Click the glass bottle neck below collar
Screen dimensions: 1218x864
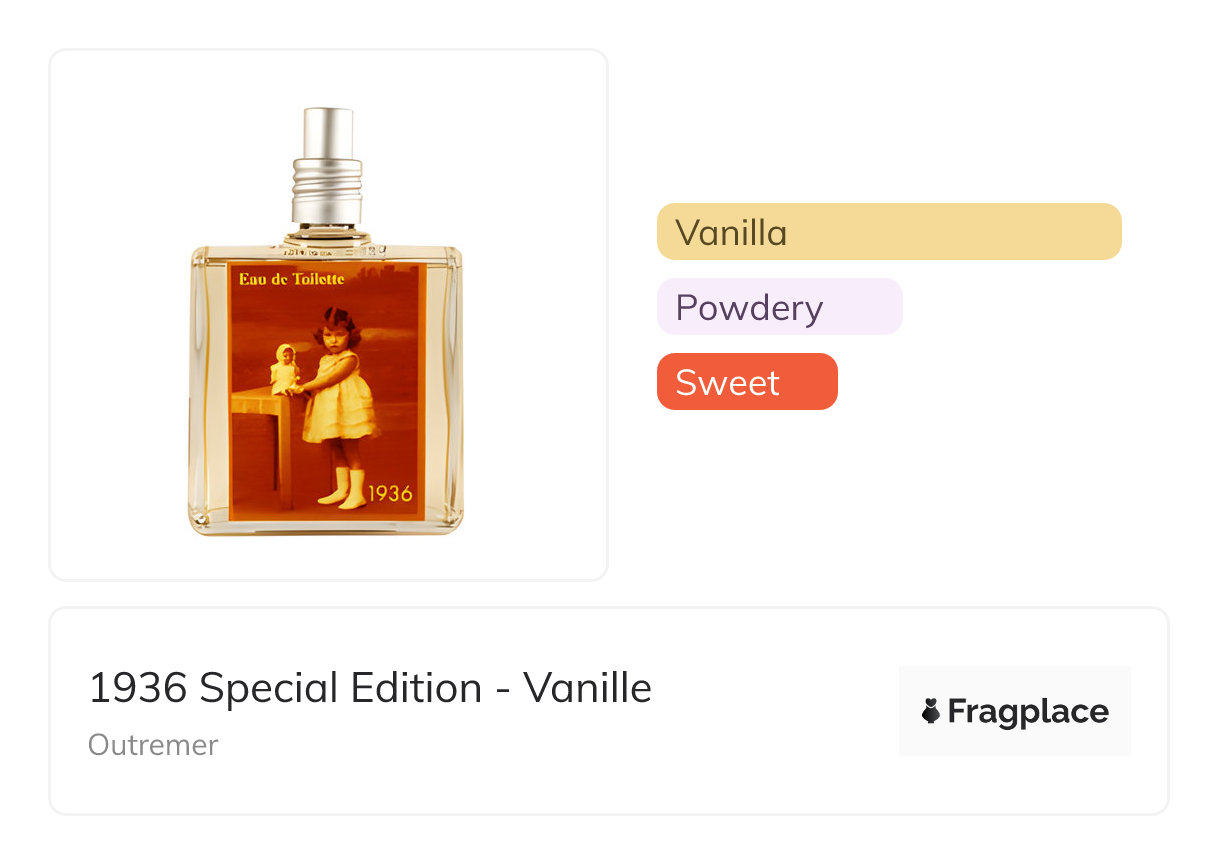click(327, 234)
